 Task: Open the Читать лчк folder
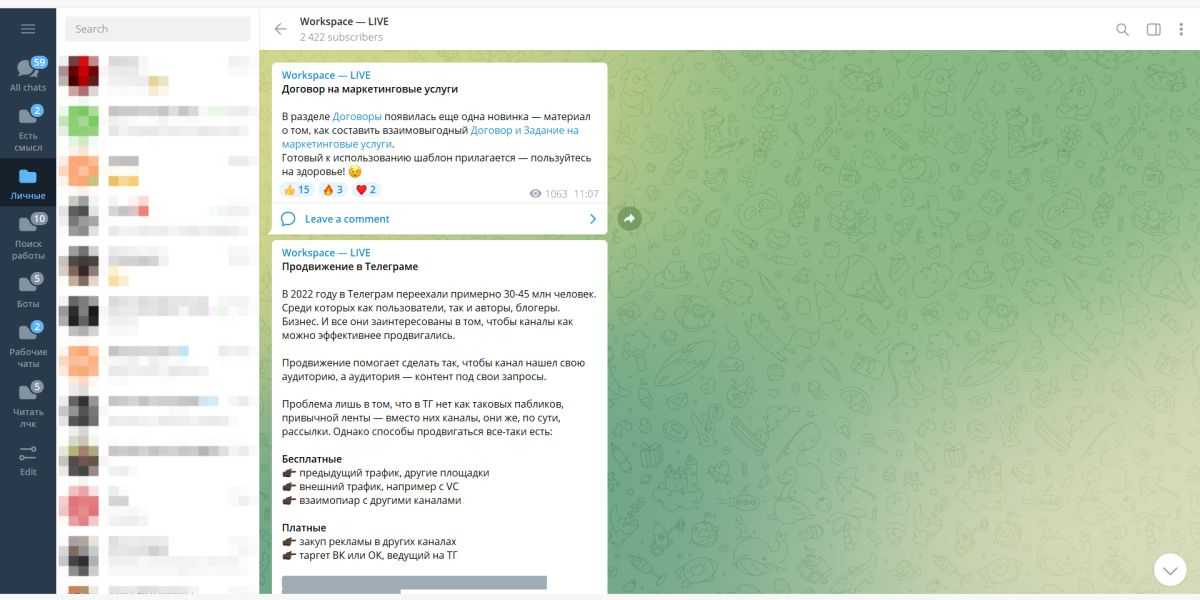(x=28, y=405)
